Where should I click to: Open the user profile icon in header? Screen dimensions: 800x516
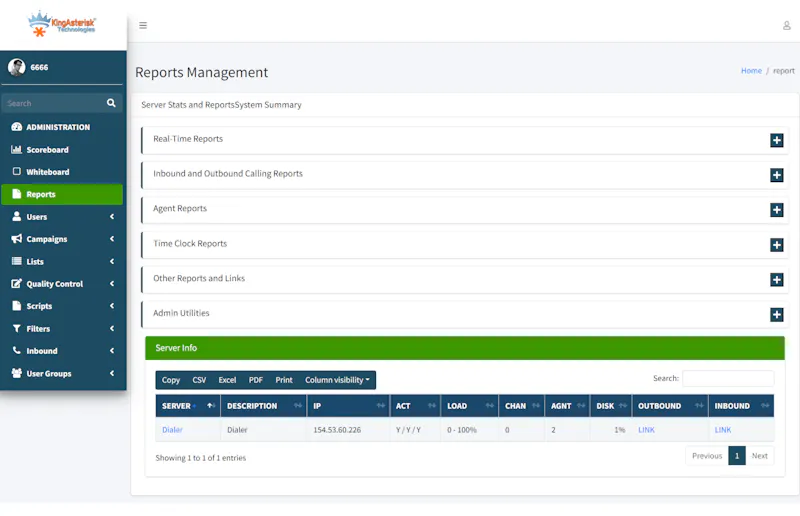(x=786, y=25)
